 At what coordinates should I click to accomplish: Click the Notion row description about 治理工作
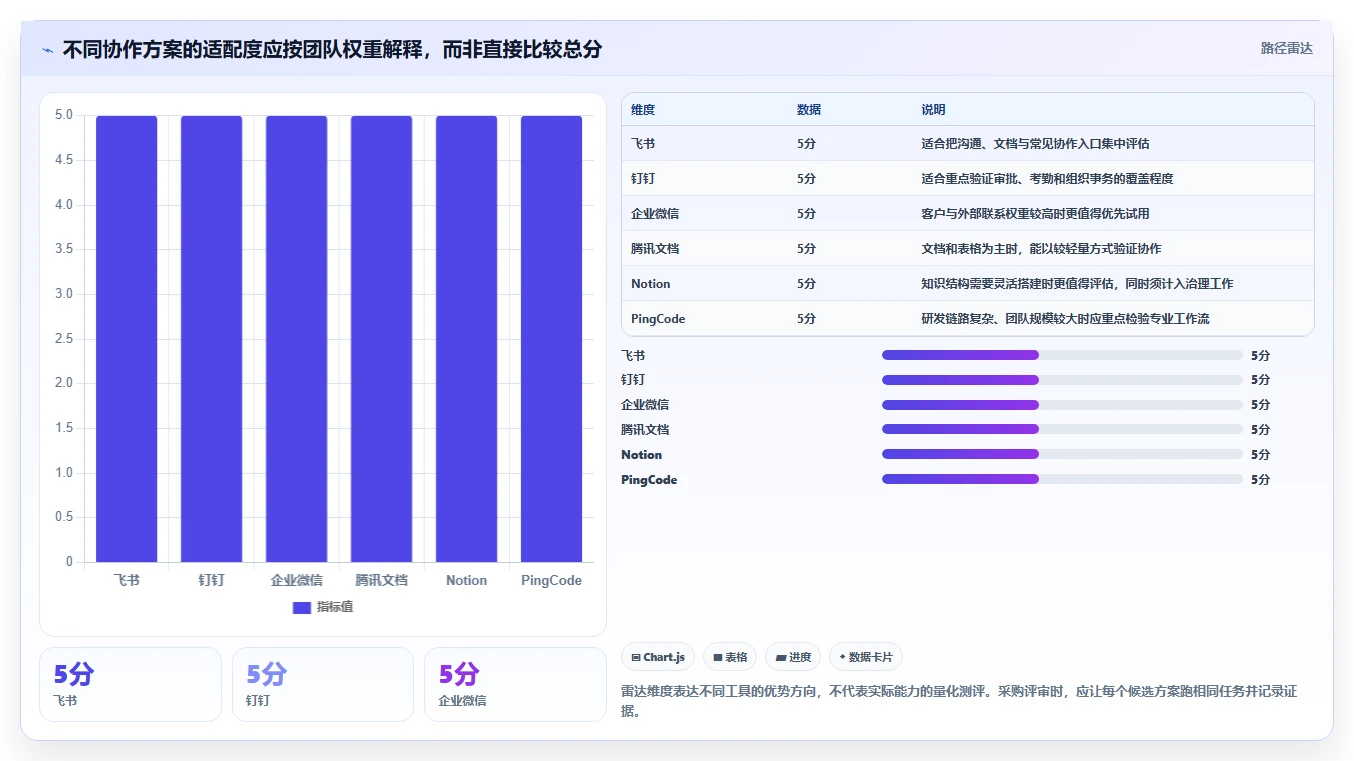pyautogui.click(x=1077, y=284)
